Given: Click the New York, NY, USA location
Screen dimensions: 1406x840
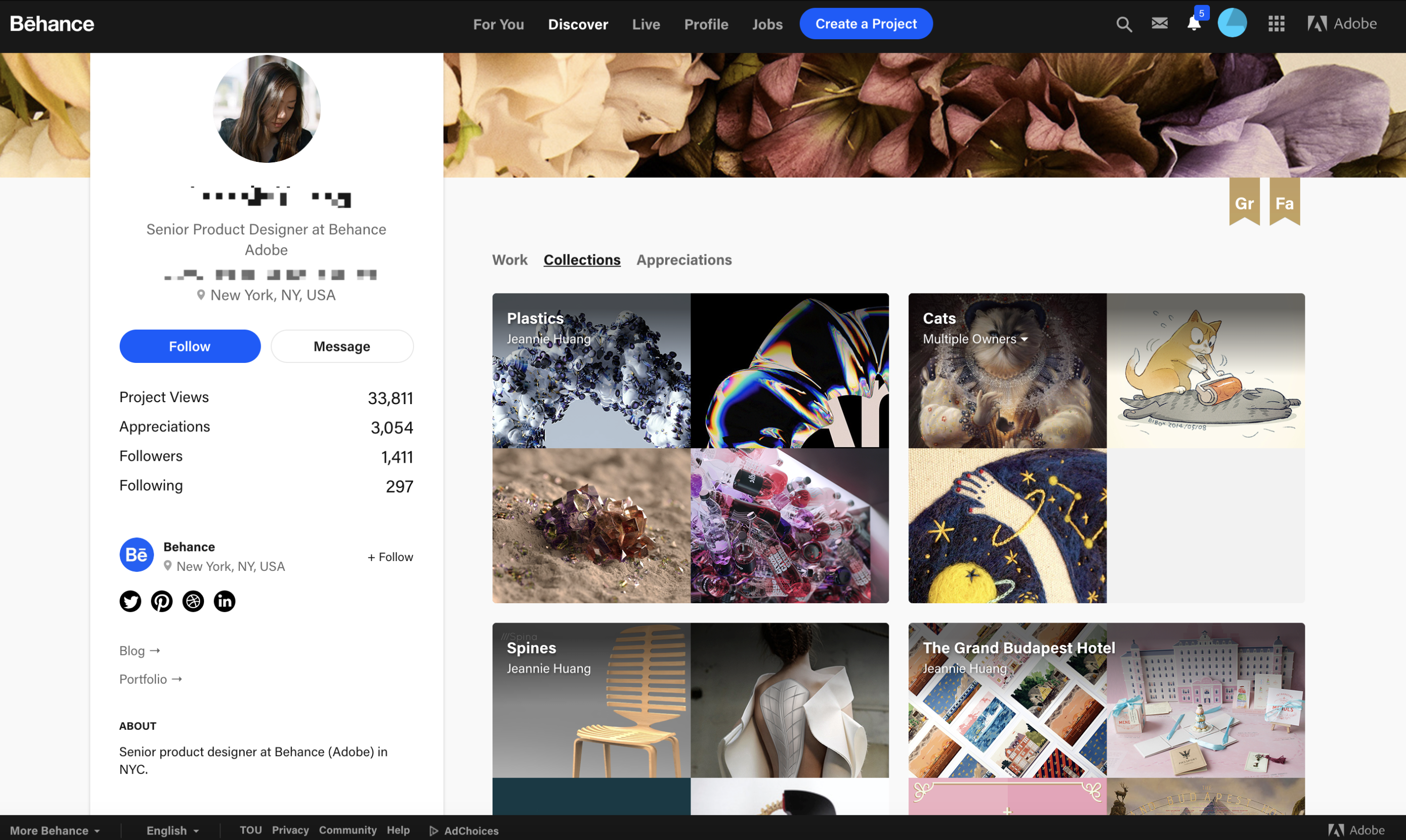Looking at the screenshot, I should tap(266, 295).
